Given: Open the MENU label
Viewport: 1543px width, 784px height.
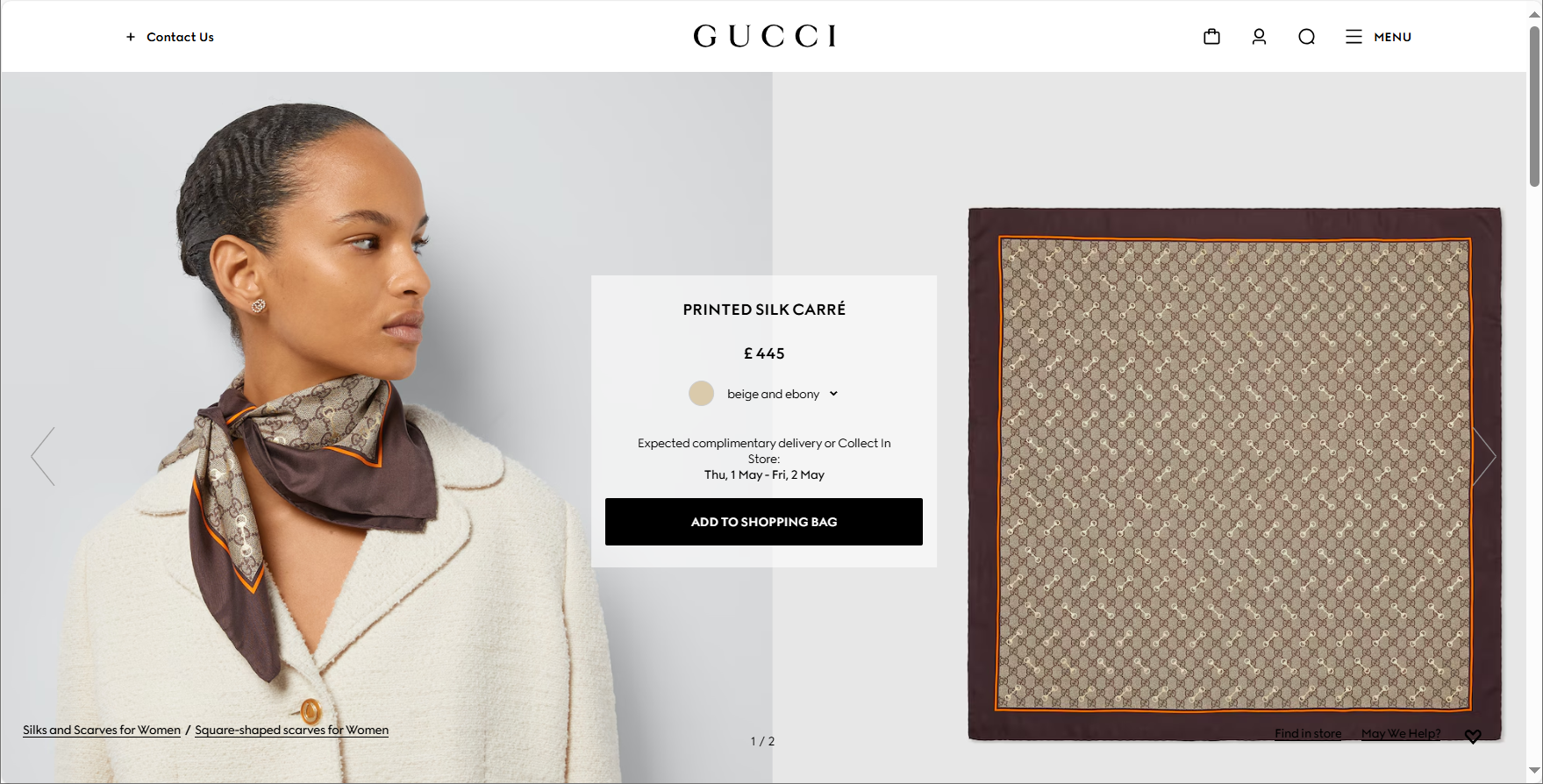Looking at the screenshot, I should tap(1392, 37).
